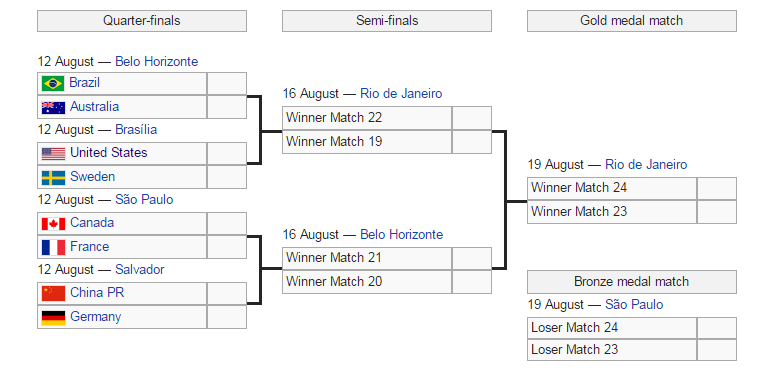Click the Australia flag icon
The width and height of the screenshot is (775, 374).
tap(53, 107)
